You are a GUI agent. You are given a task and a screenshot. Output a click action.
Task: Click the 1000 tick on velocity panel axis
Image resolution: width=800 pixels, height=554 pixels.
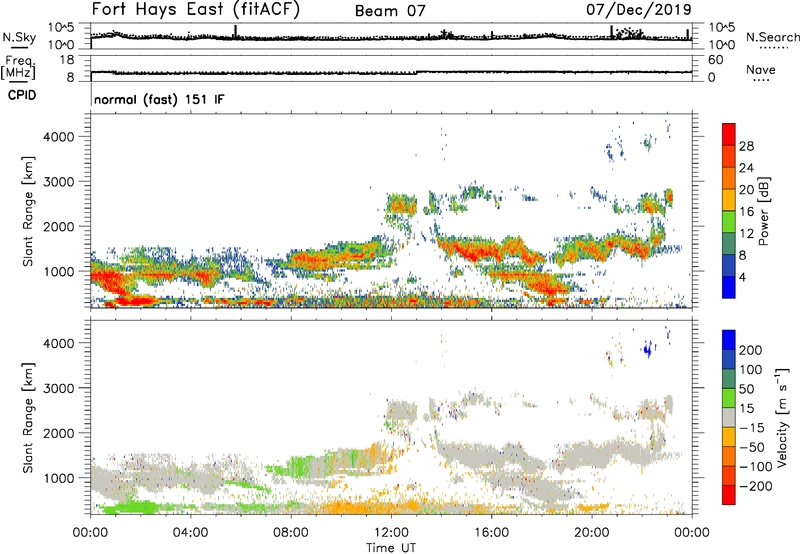(59, 478)
